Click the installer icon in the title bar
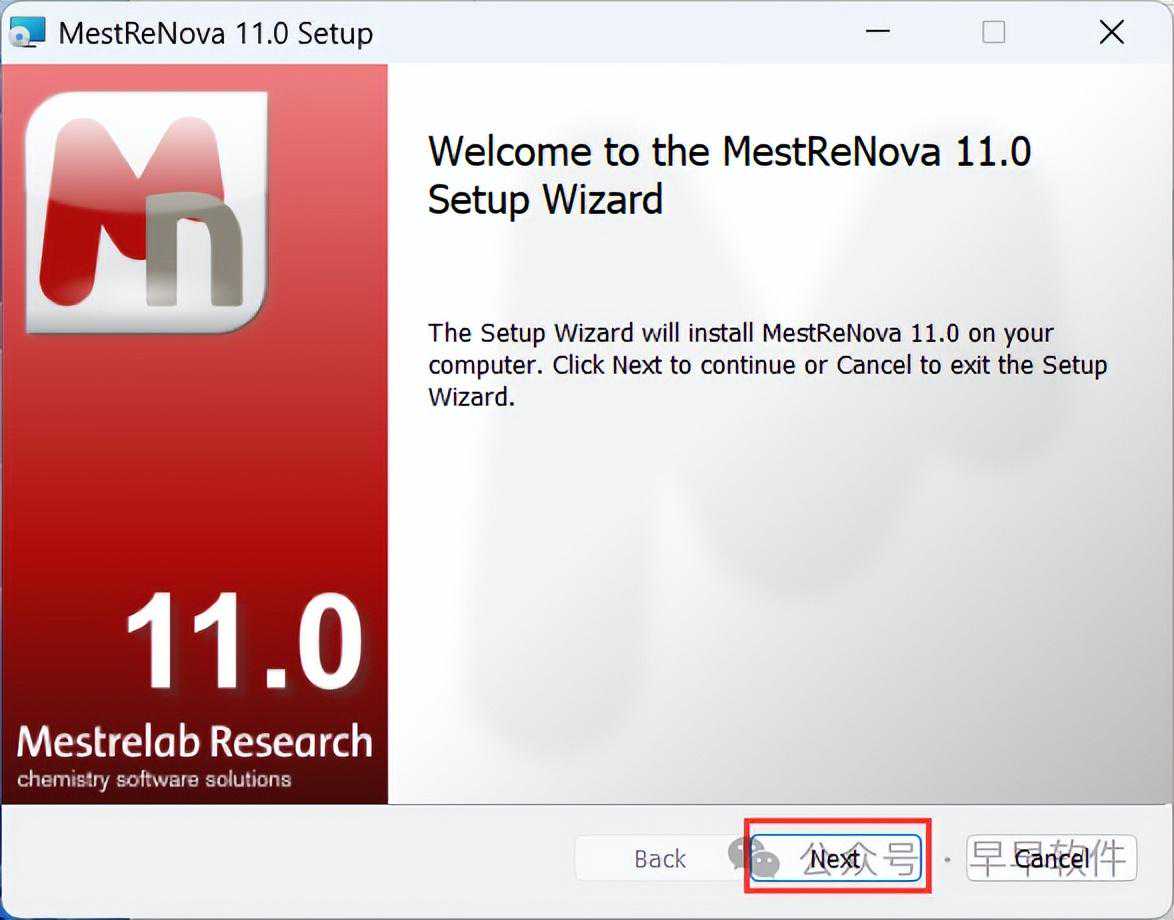Viewport: 1174px width, 920px height. click(27, 32)
